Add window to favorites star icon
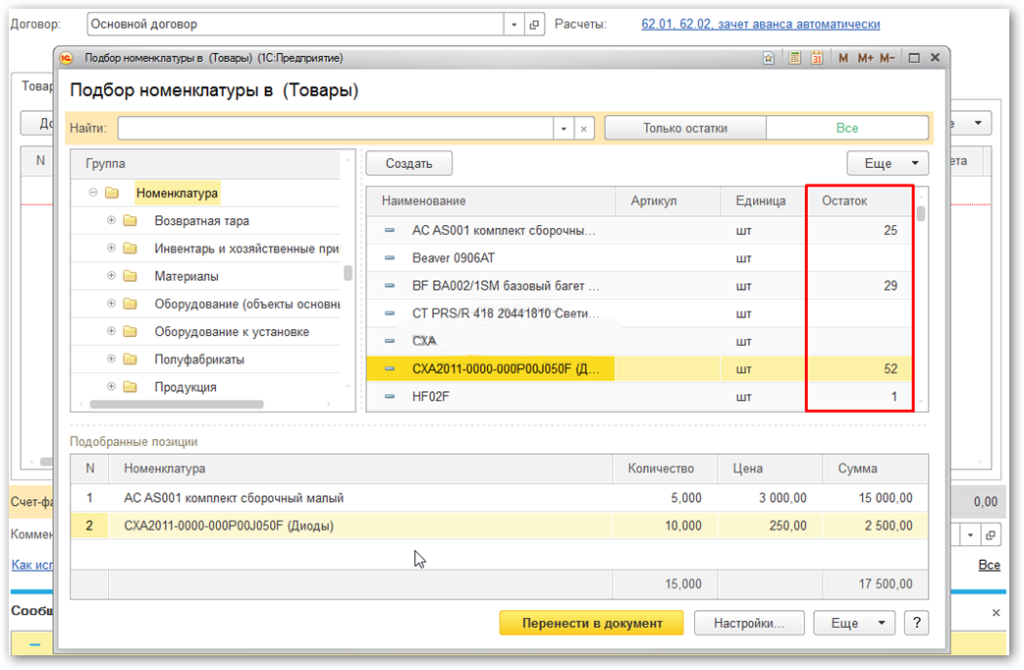 point(768,58)
